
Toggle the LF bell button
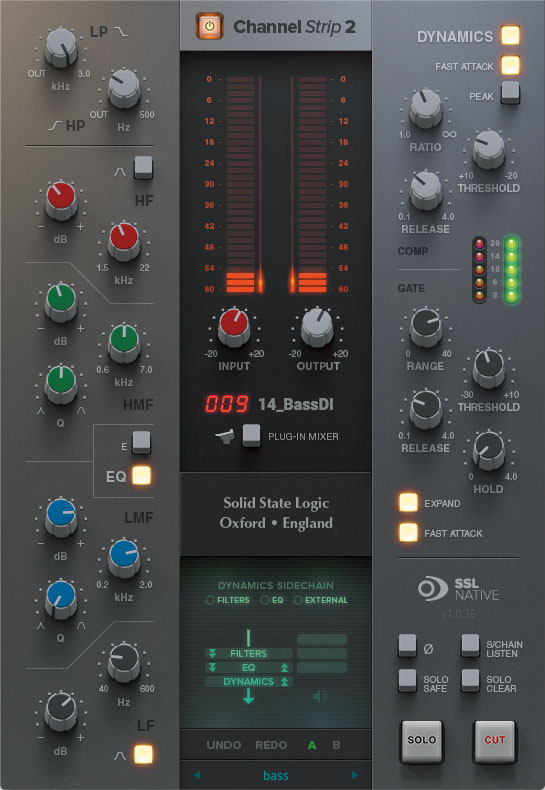143,754
